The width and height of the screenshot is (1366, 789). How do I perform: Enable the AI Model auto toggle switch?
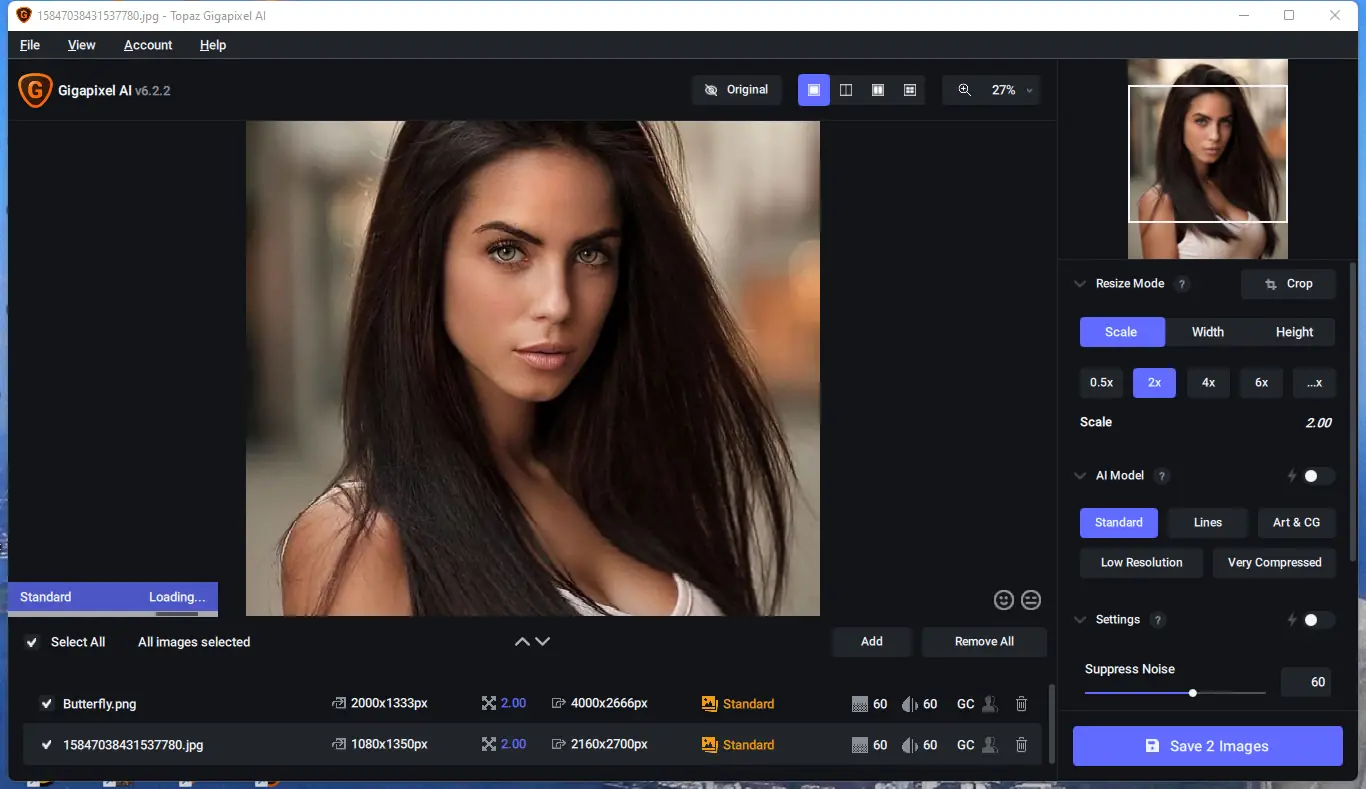[1317, 476]
